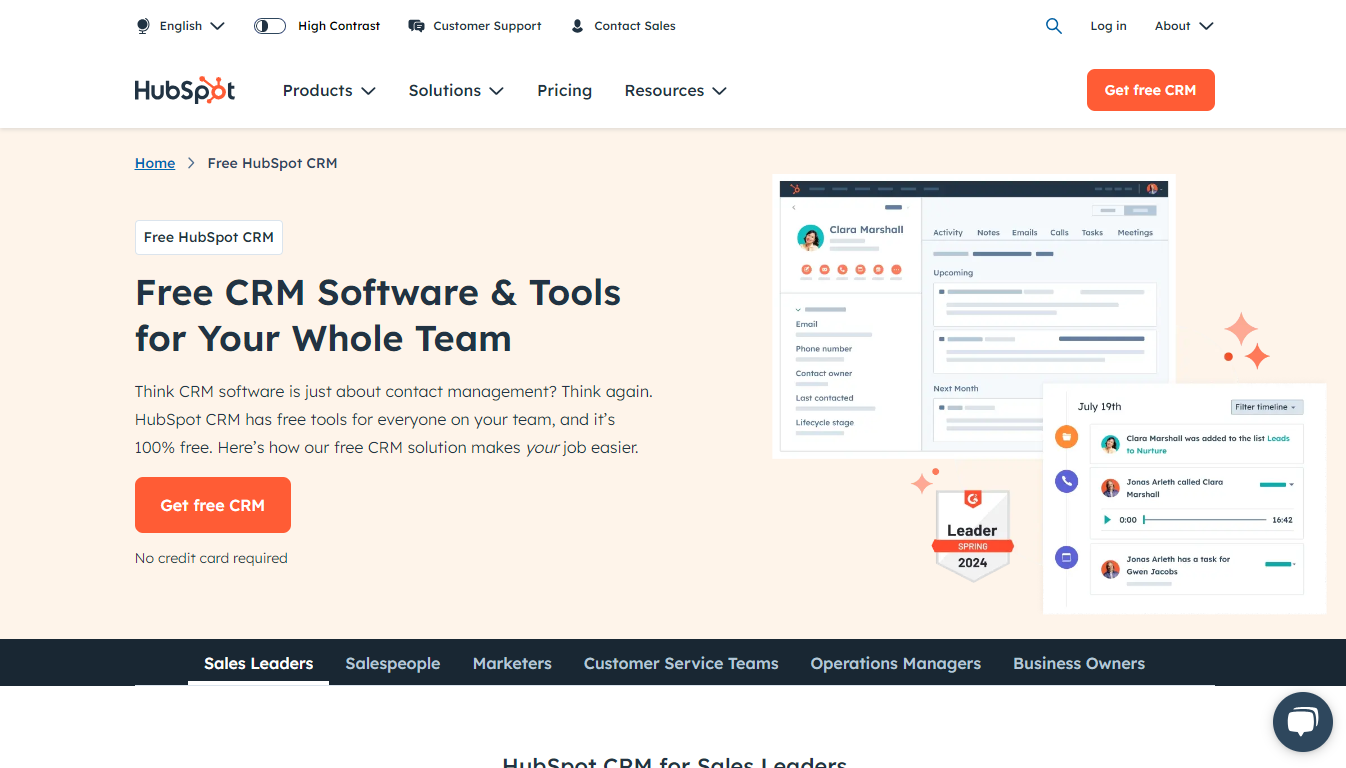Select the Business Owners tab
1346x768 pixels.
[1079, 663]
